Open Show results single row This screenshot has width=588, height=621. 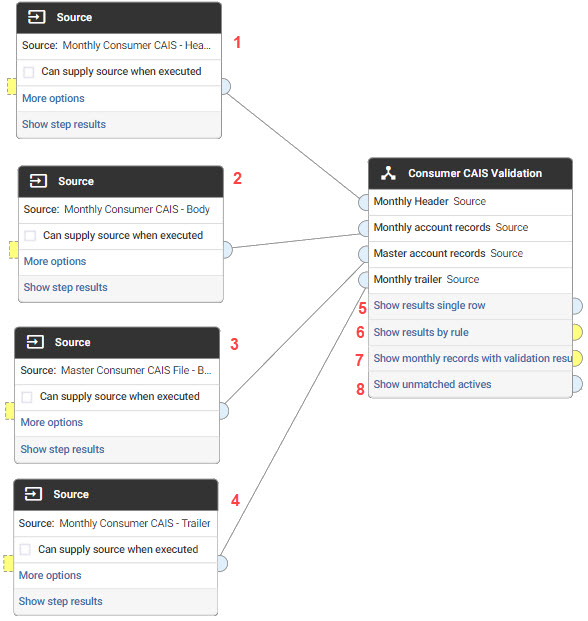[430, 305]
